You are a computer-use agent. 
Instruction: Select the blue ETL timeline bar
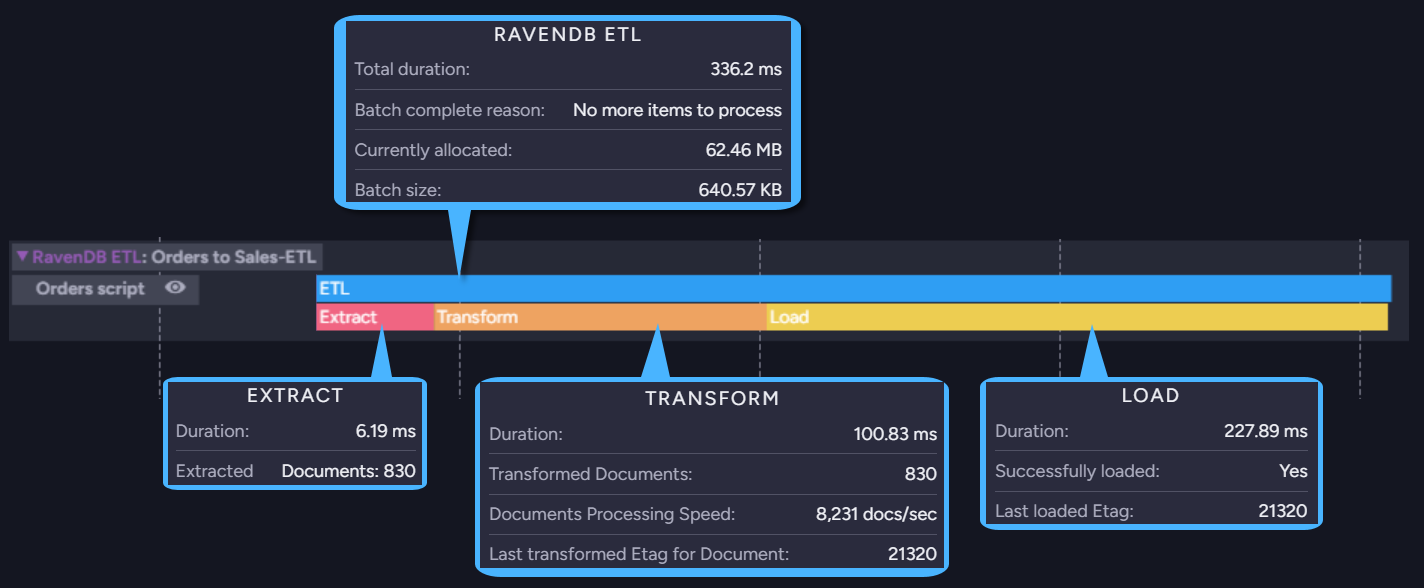click(x=853, y=288)
